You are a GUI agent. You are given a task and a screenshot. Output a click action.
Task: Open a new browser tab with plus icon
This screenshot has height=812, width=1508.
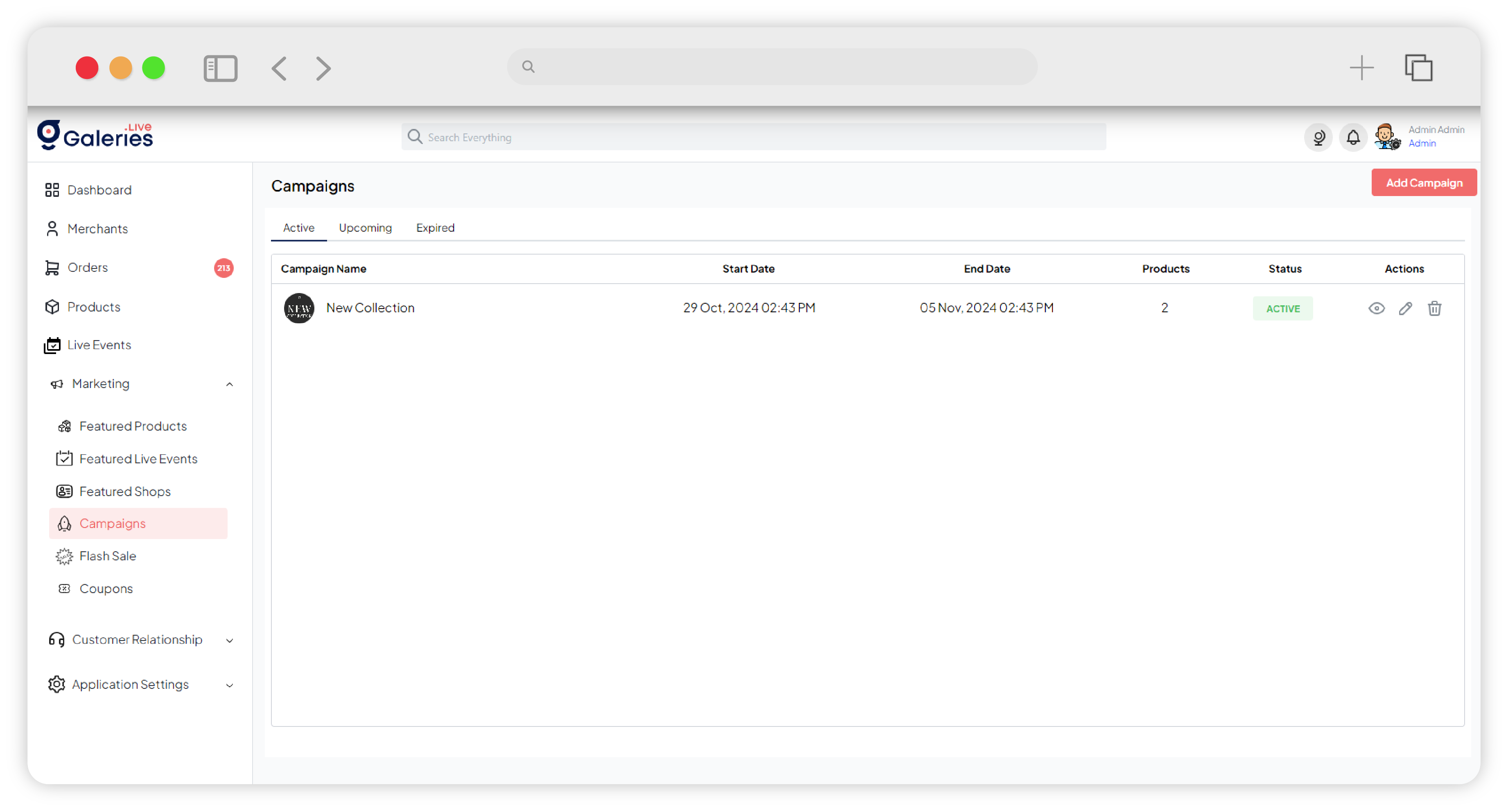pyautogui.click(x=1361, y=68)
